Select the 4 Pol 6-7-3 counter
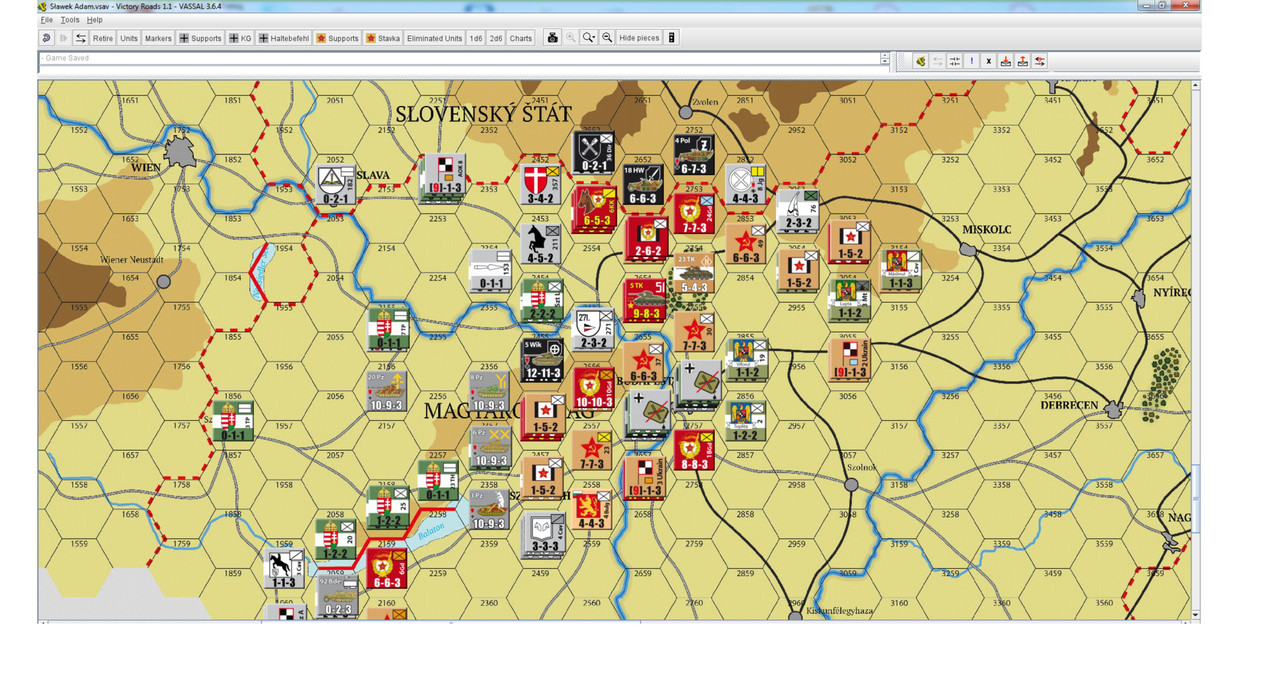Image resolution: width=1280 pixels, height=693 pixels. [694, 155]
